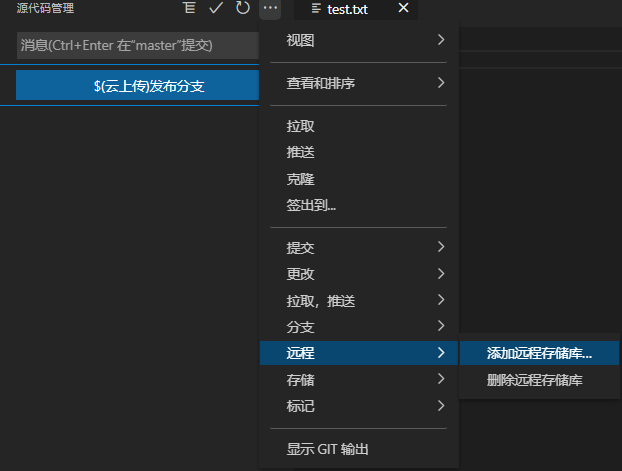Image resolution: width=622 pixels, height=471 pixels.
Task: Open the 存储 submenu
Action: click(x=359, y=380)
